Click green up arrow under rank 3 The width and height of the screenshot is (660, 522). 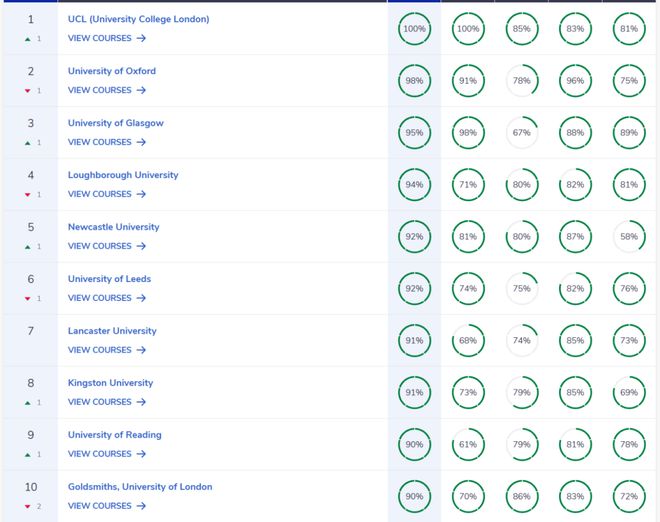[x=28, y=143]
